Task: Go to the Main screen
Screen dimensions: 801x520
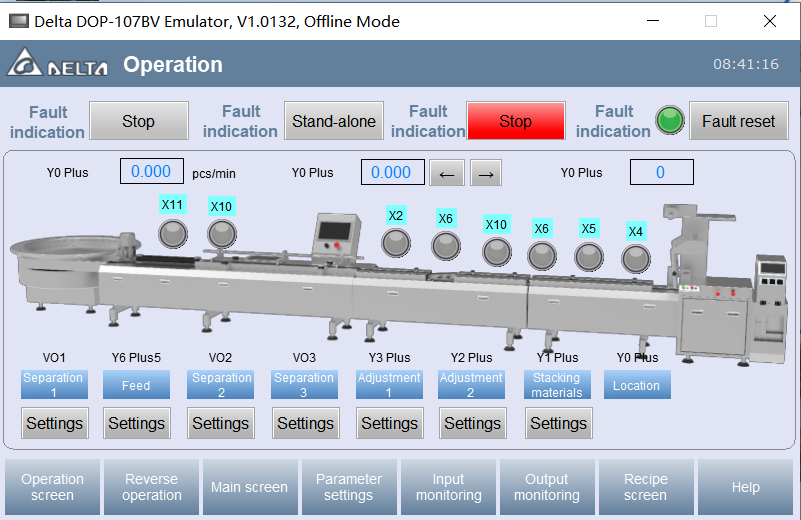Action: click(250, 487)
